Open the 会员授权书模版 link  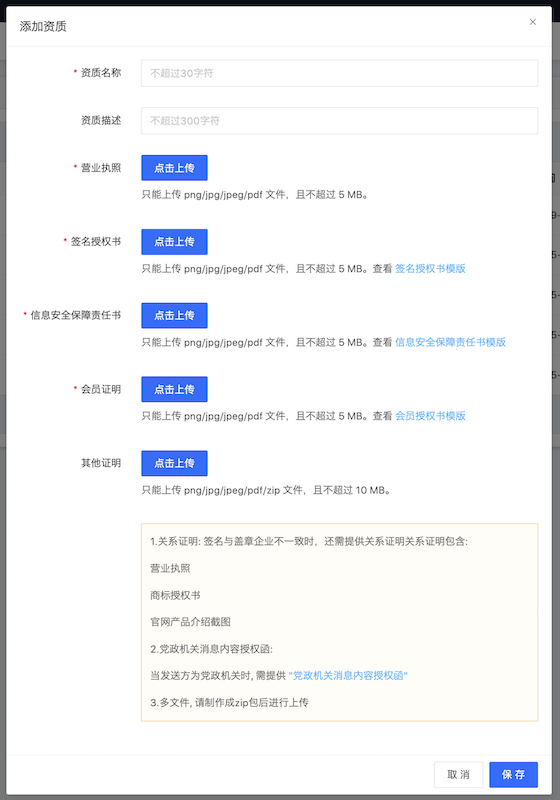tap(430, 416)
